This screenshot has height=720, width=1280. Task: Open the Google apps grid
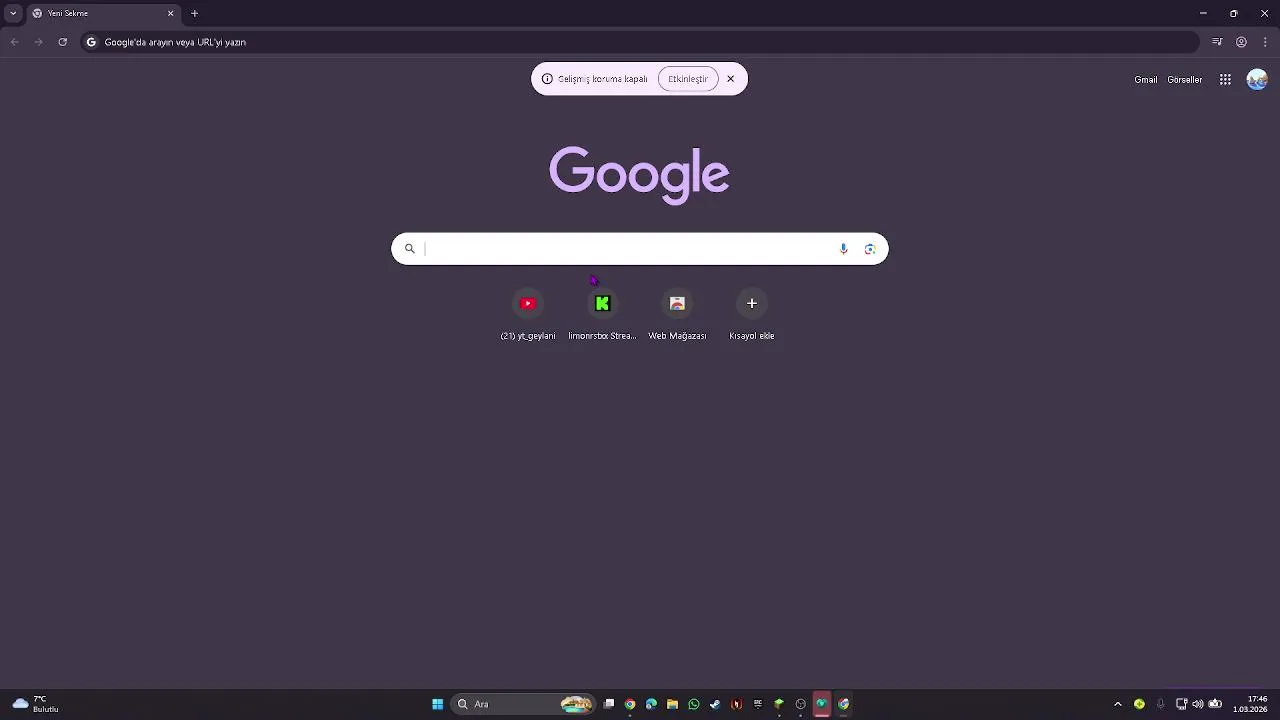click(1225, 80)
